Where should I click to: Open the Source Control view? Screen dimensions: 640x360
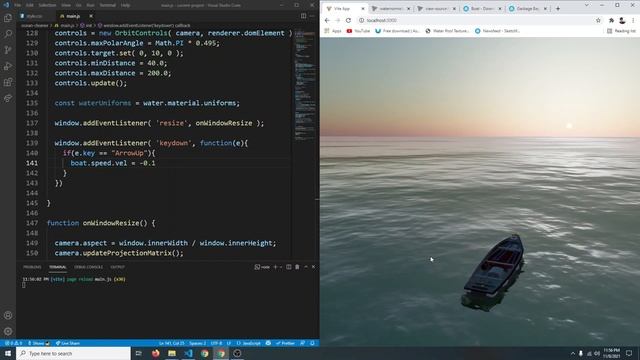8,50
